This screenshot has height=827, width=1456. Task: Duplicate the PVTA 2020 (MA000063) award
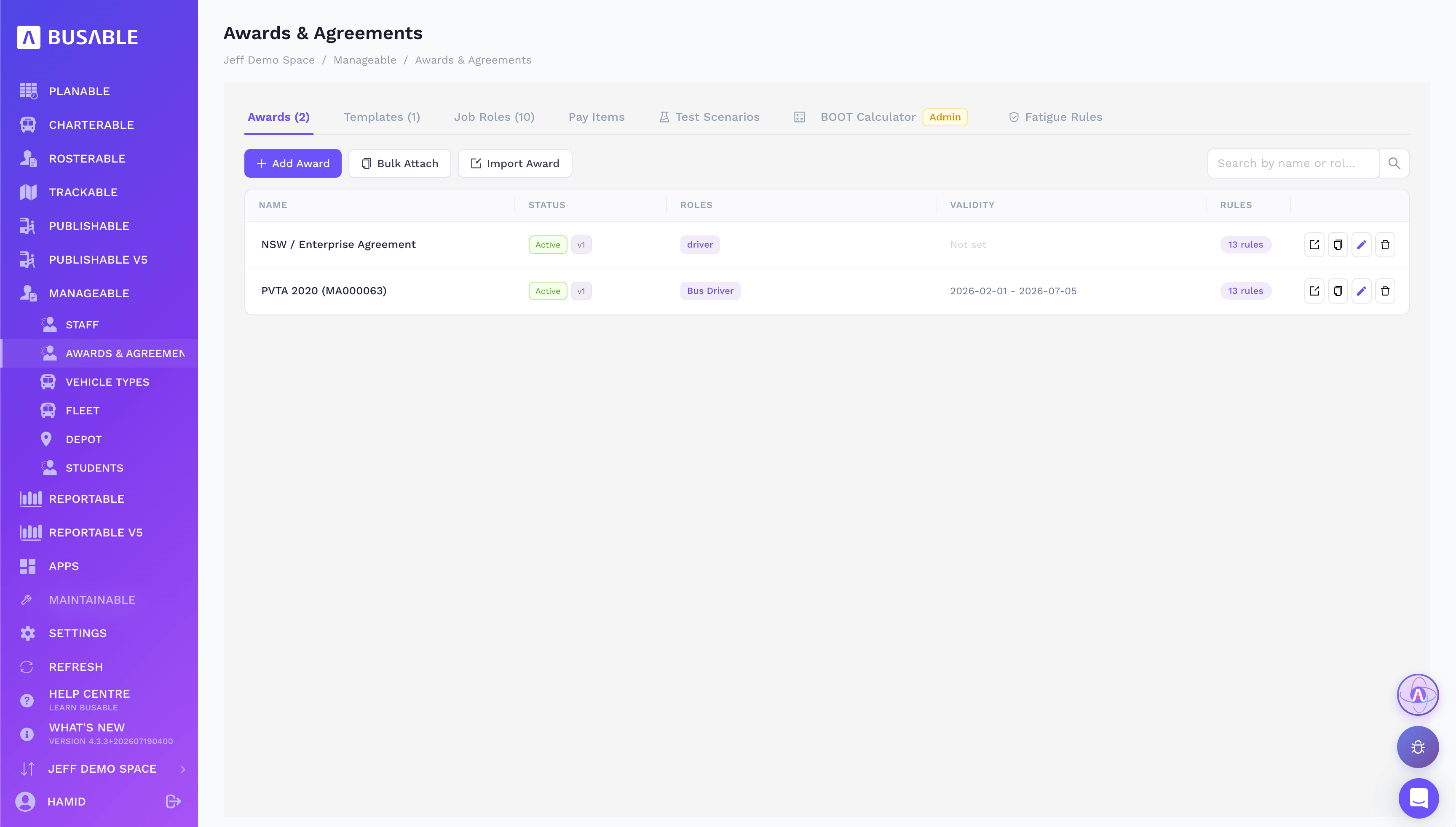[1338, 291]
